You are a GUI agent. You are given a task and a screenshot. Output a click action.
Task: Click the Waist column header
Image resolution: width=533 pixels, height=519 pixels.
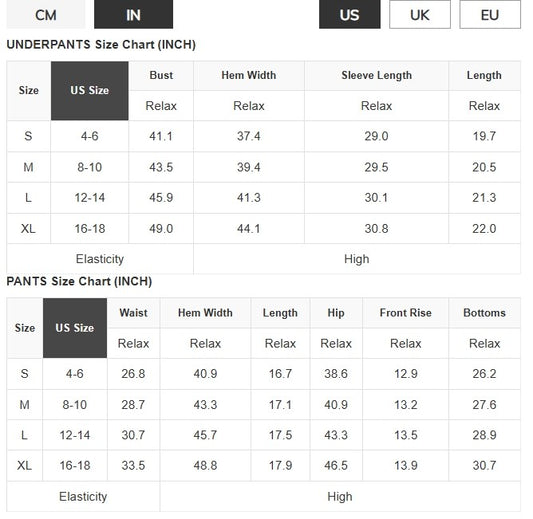pos(133,313)
